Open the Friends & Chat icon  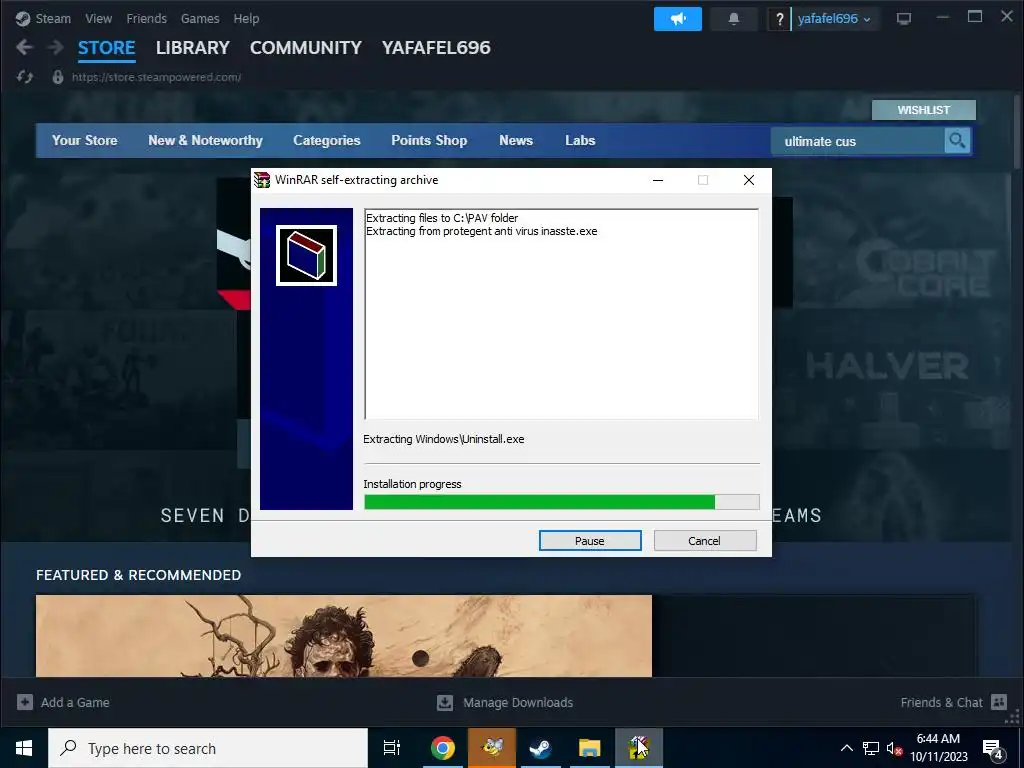pos(999,702)
